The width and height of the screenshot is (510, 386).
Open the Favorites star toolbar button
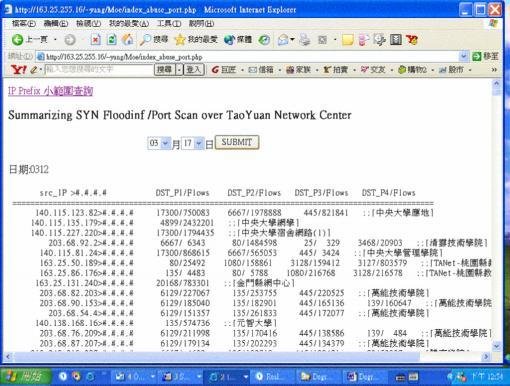click(196, 40)
